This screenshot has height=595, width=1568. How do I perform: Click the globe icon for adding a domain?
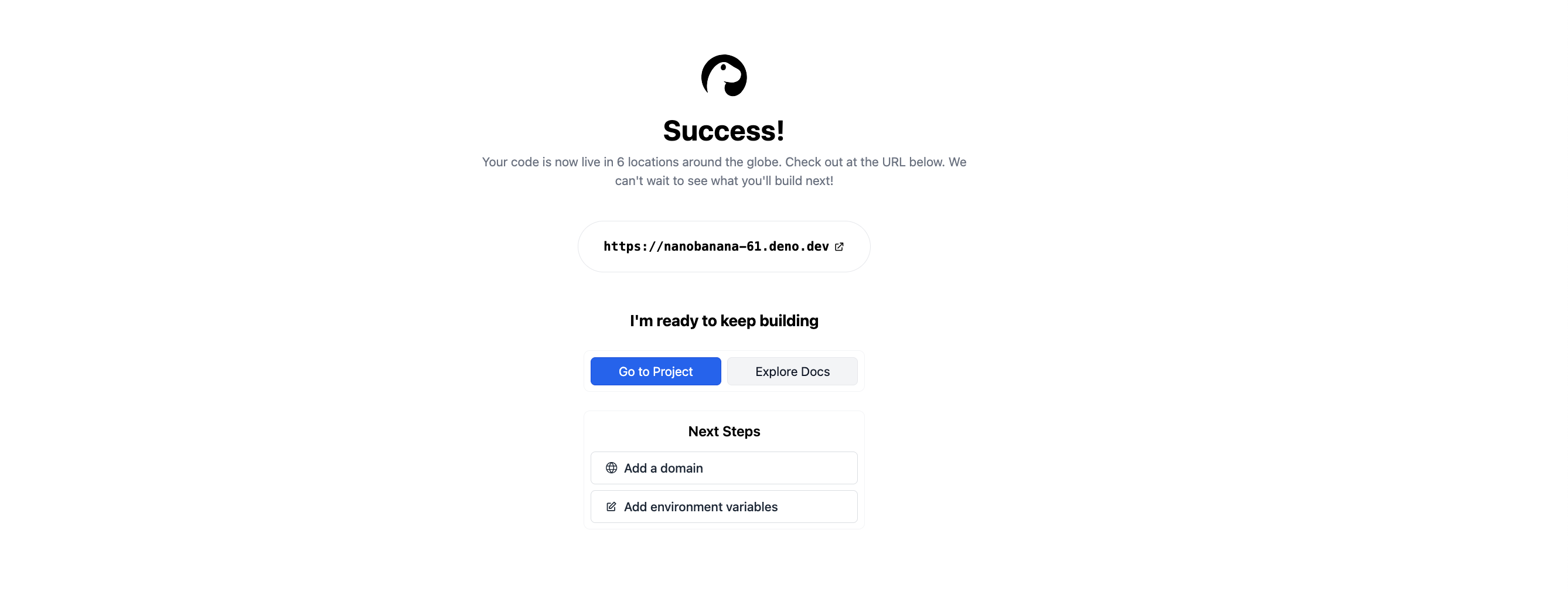pyautogui.click(x=611, y=468)
